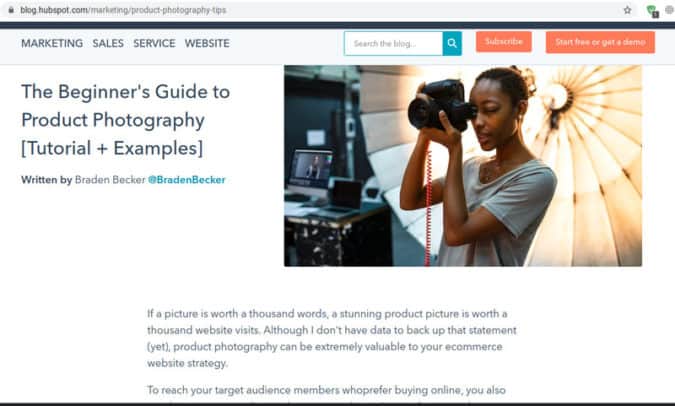
Task: Click the paragraph starting 'To reach your target audience'
Action: [x=326, y=390]
